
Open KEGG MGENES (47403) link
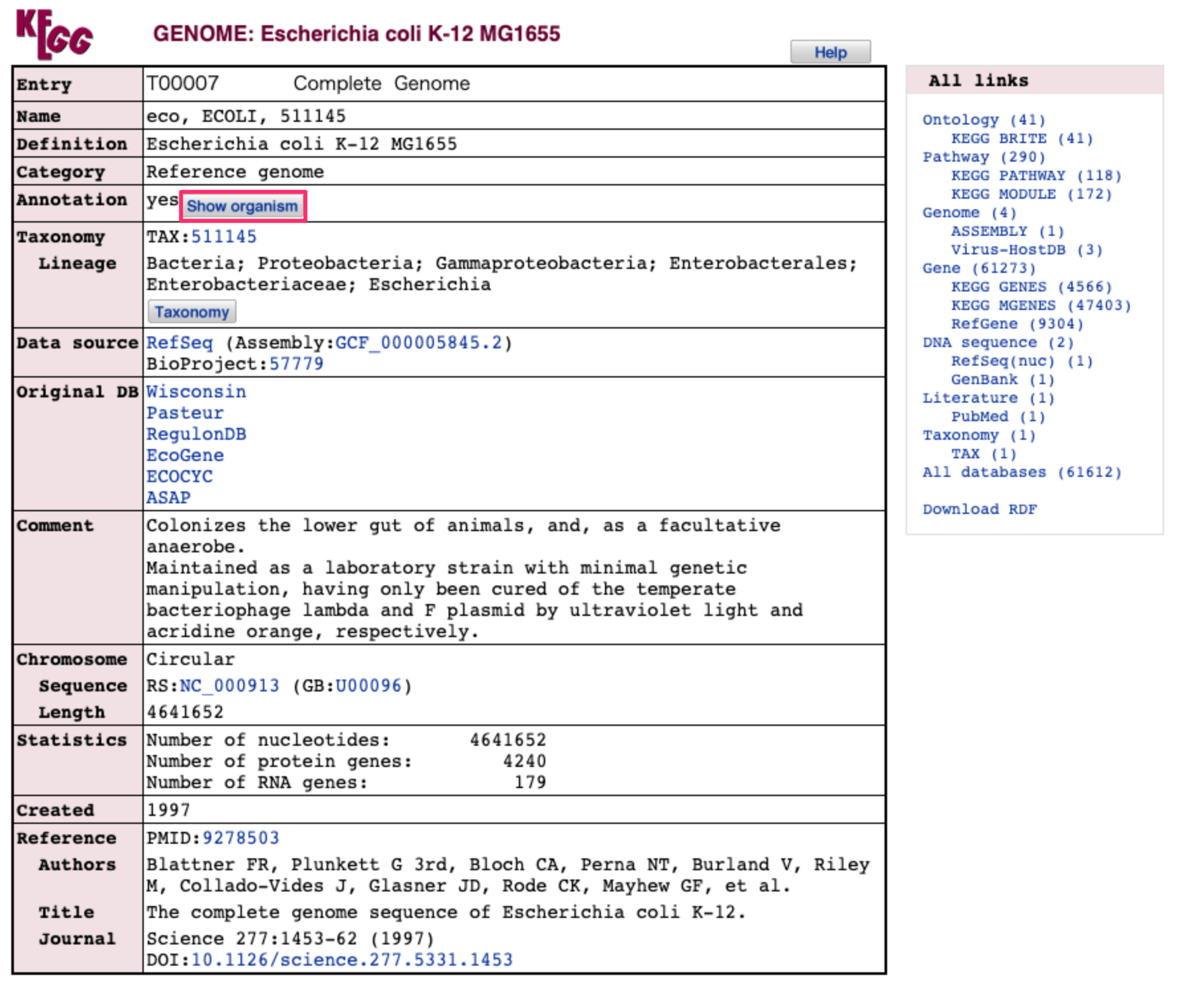1041,305
